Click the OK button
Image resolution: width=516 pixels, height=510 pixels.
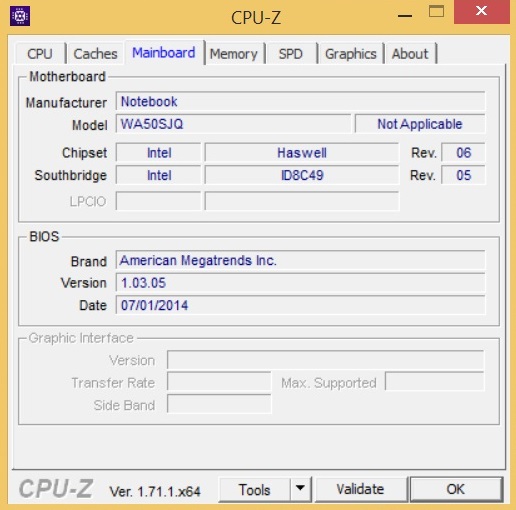click(456, 489)
